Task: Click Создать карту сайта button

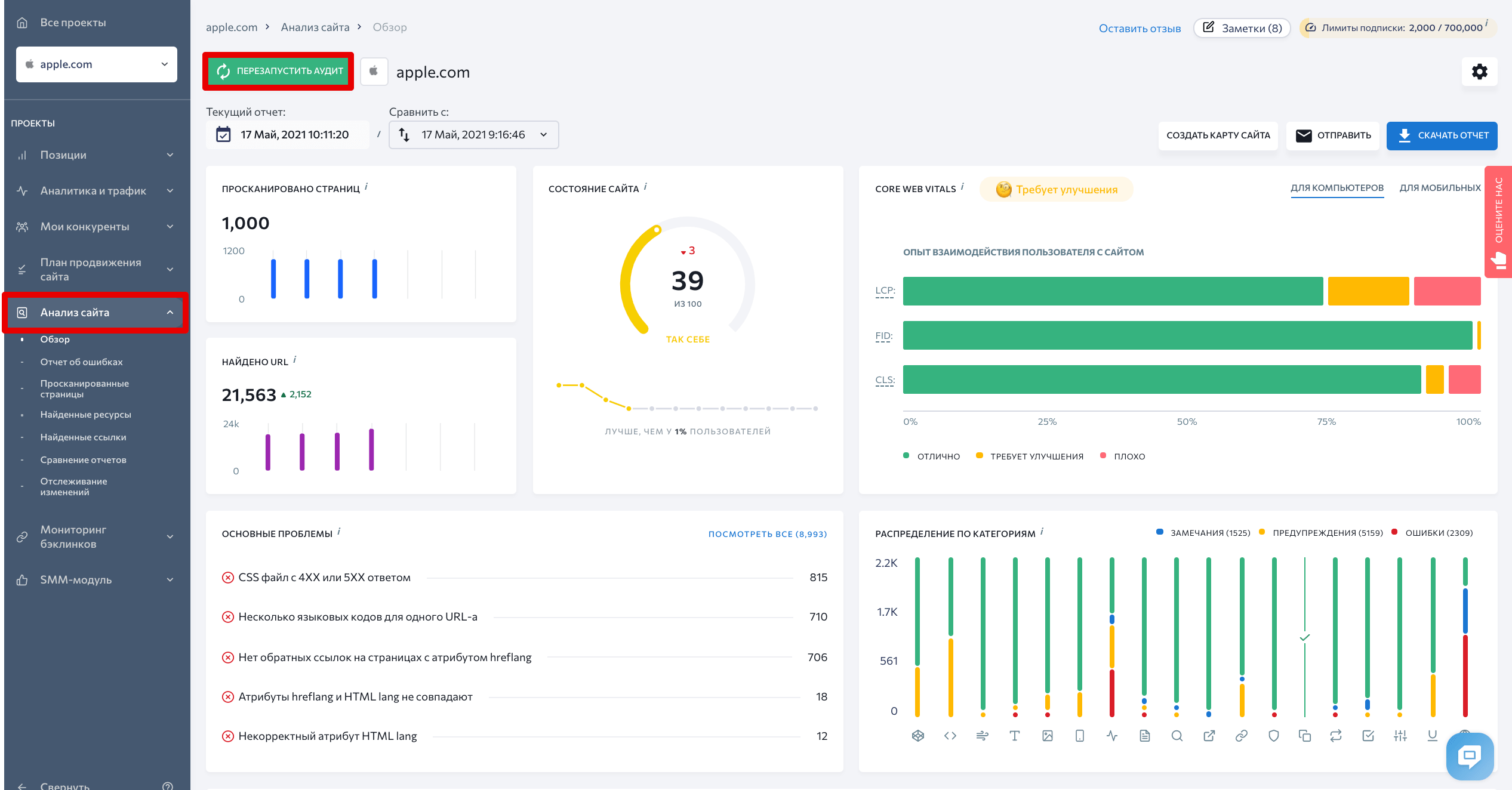Action: (x=1218, y=135)
